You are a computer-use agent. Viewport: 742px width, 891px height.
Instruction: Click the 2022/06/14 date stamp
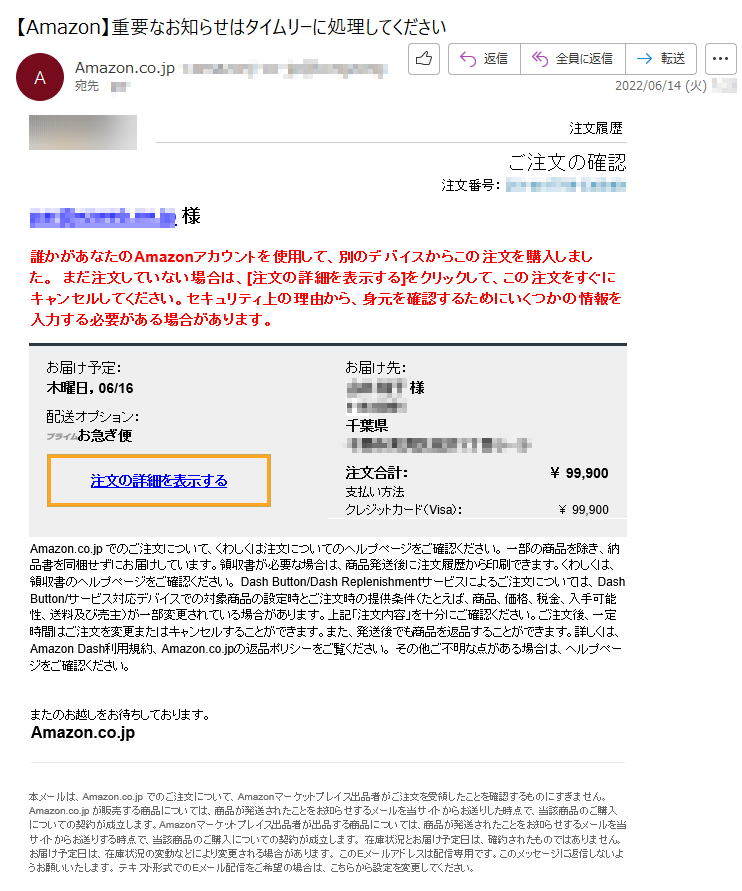[661, 86]
